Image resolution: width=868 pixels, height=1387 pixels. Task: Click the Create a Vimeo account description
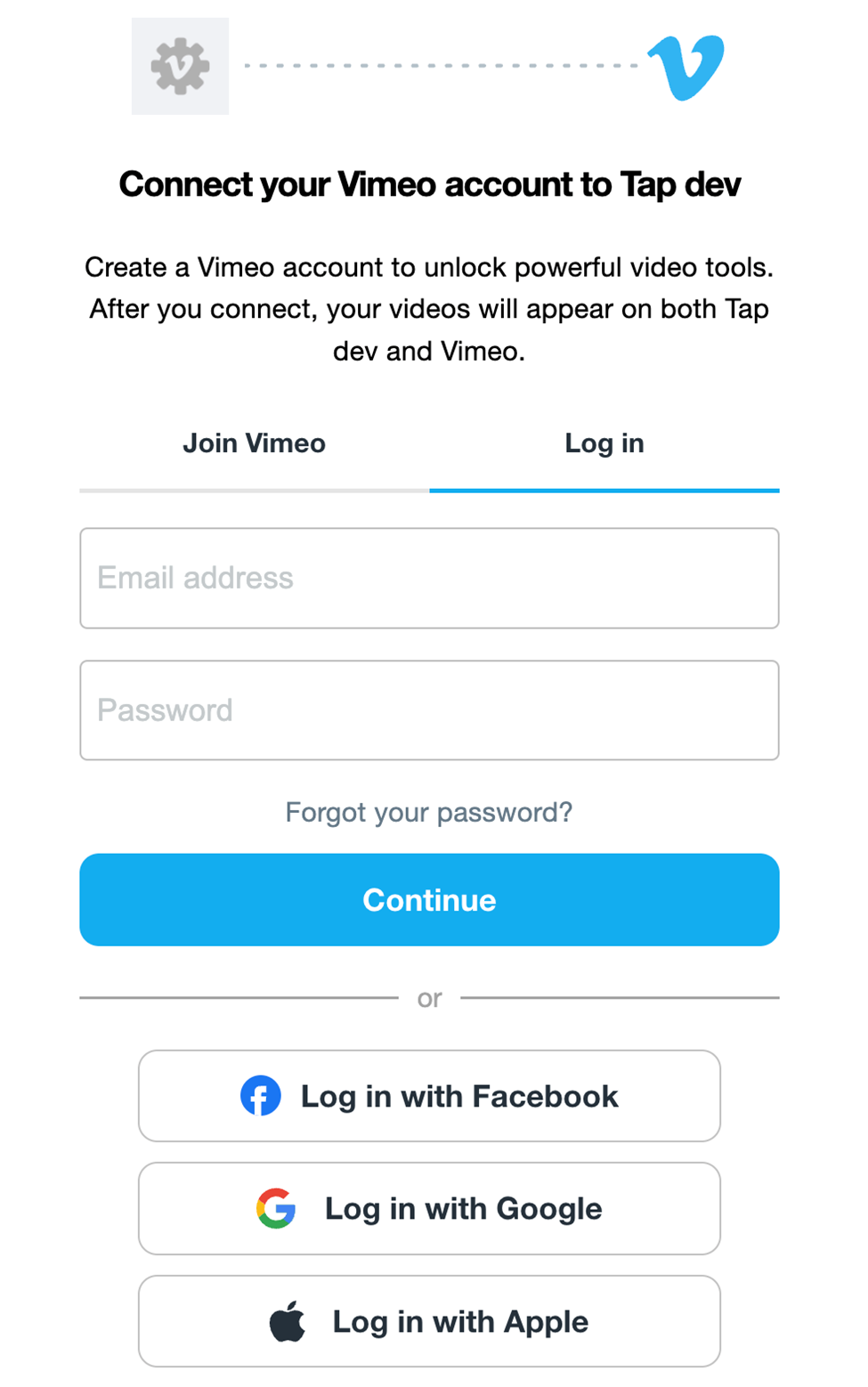pyautogui.click(x=429, y=309)
